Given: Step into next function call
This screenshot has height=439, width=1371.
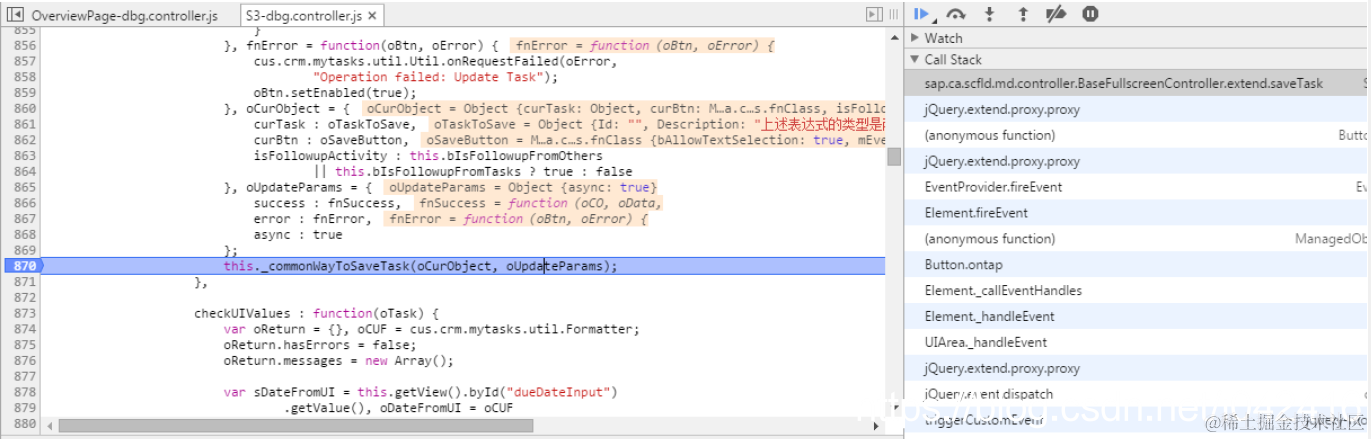Looking at the screenshot, I should point(990,14).
